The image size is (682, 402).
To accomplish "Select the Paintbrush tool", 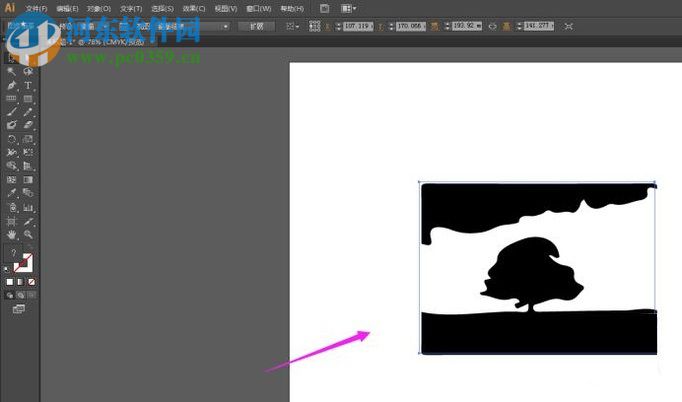I will pyautogui.click(x=11, y=112).
